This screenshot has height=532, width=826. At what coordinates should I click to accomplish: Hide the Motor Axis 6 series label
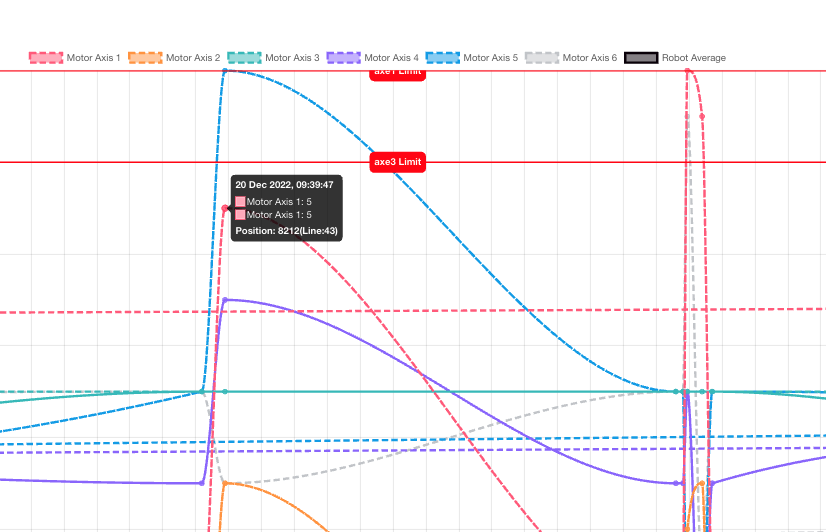pyautogui.click(x=589, y=58)
